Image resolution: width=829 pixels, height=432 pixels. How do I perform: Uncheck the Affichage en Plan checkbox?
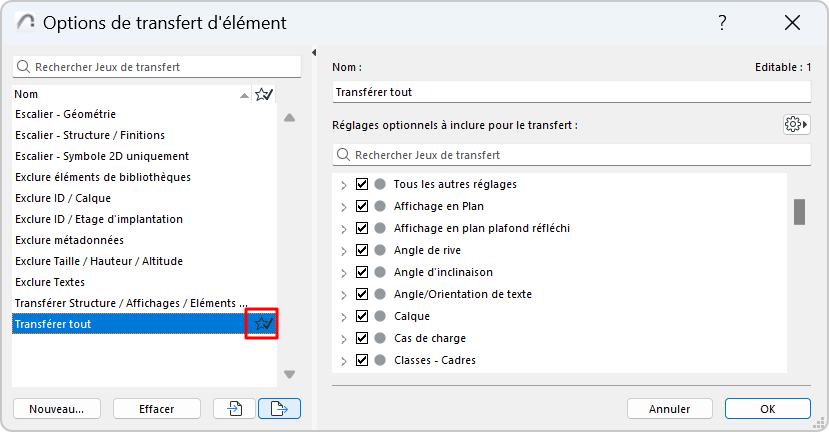click(x=362, y=206)
